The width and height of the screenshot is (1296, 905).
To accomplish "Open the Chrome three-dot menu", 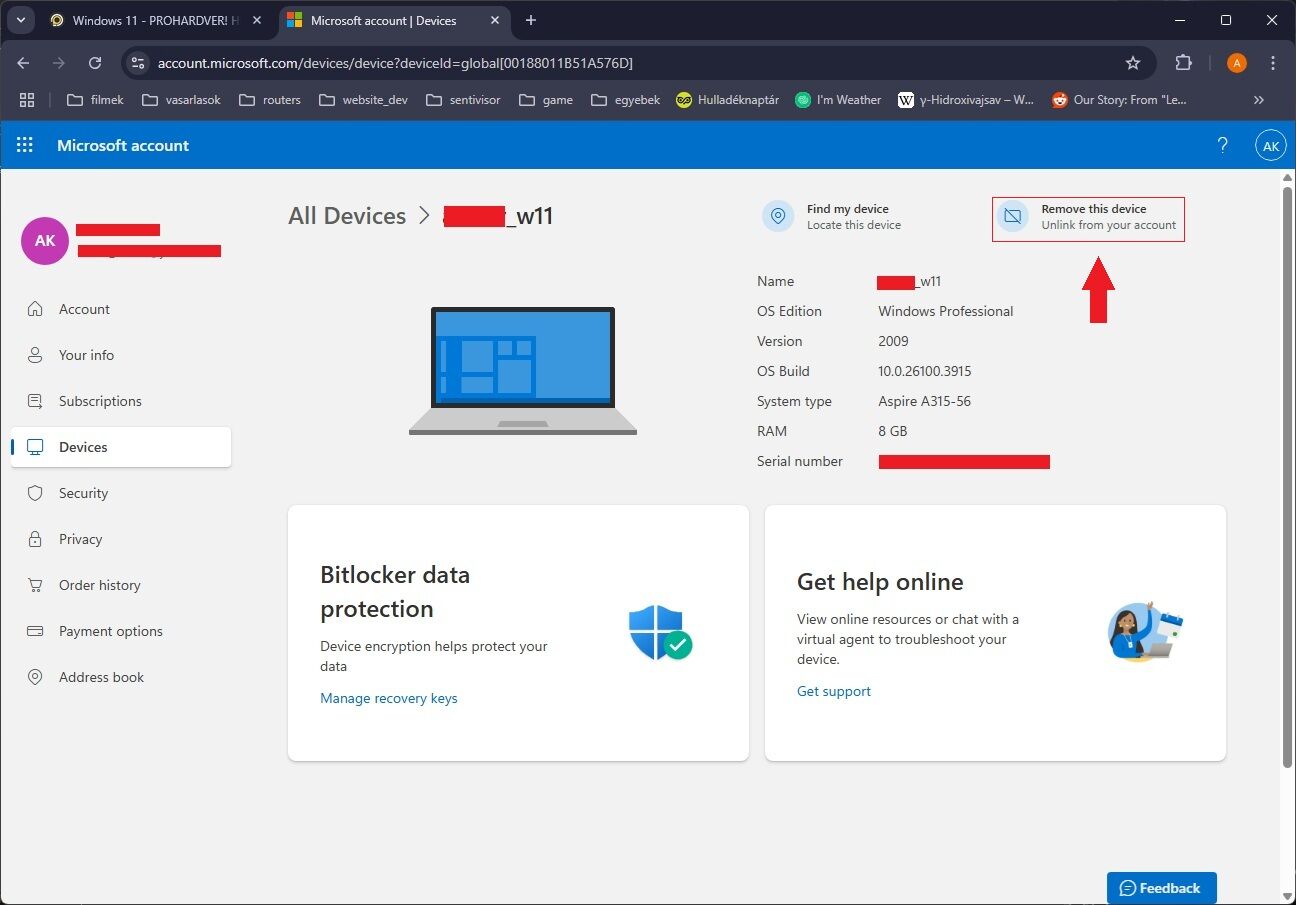I will [1273, 63].
